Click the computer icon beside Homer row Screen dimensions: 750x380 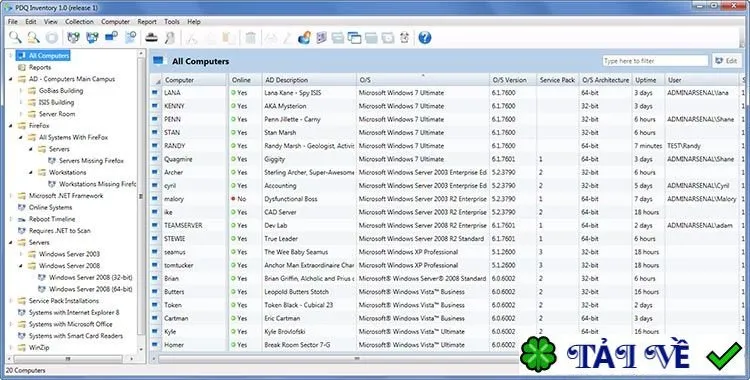point(155,345)
